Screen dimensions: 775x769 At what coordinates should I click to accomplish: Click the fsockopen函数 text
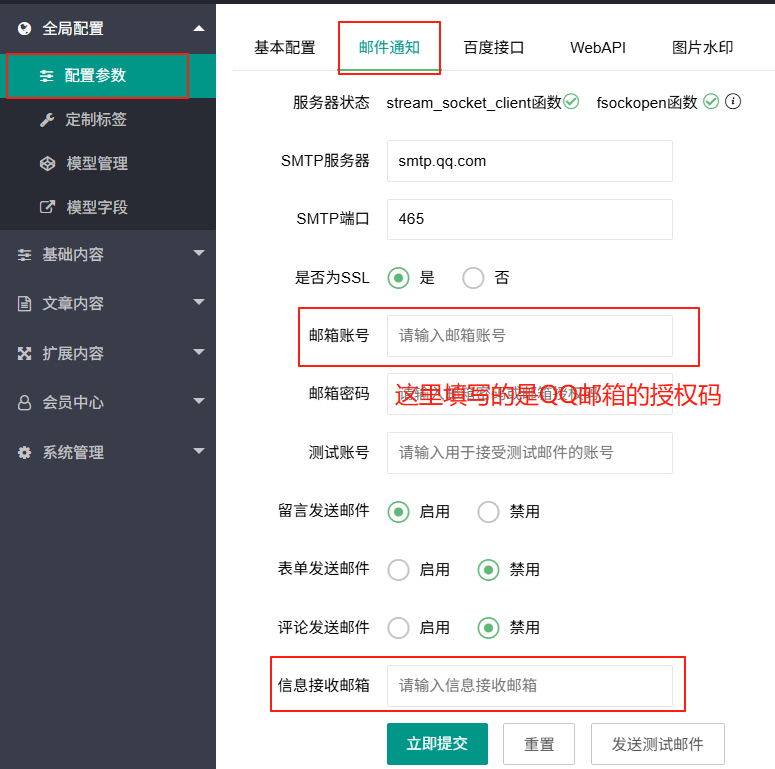click(x=646, y=103)
